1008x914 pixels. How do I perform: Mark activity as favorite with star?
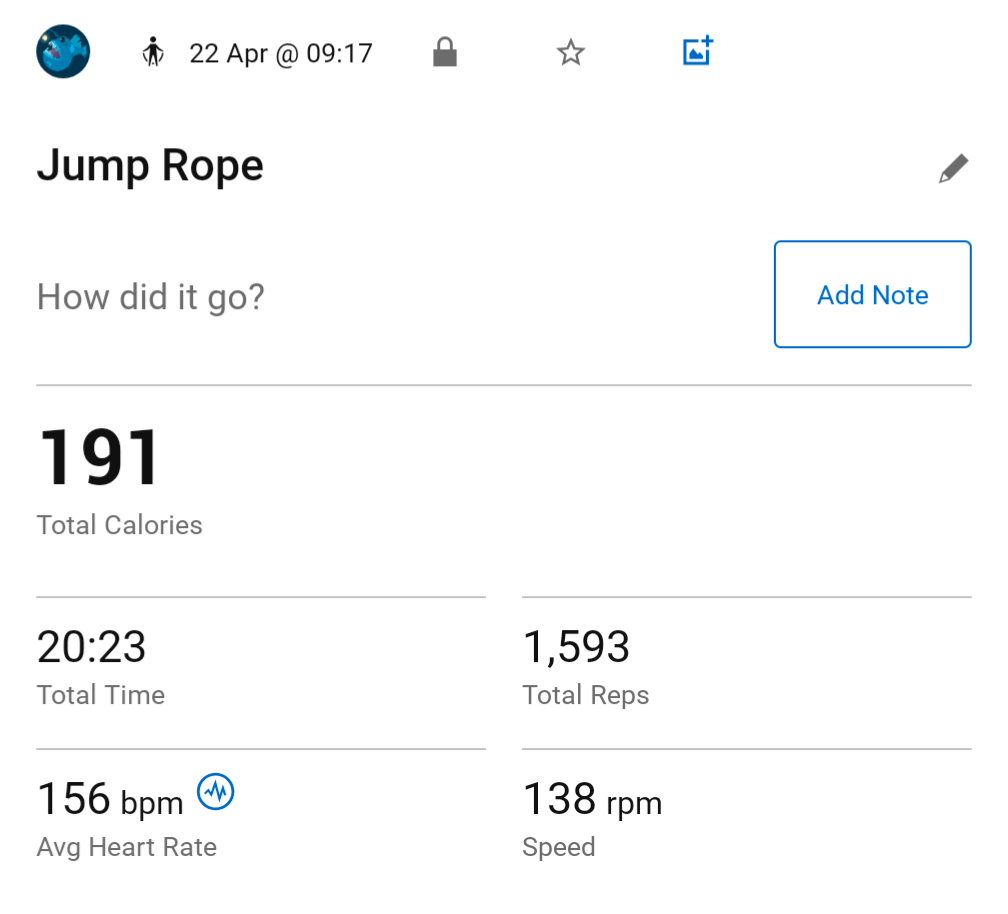pos(571,52)
